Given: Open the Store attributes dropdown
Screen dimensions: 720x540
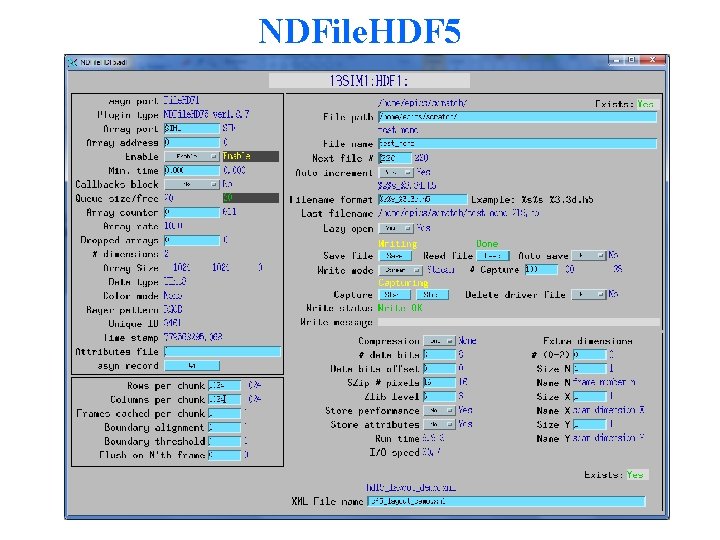Looking at the screenshot, I should tap(439, 424).
